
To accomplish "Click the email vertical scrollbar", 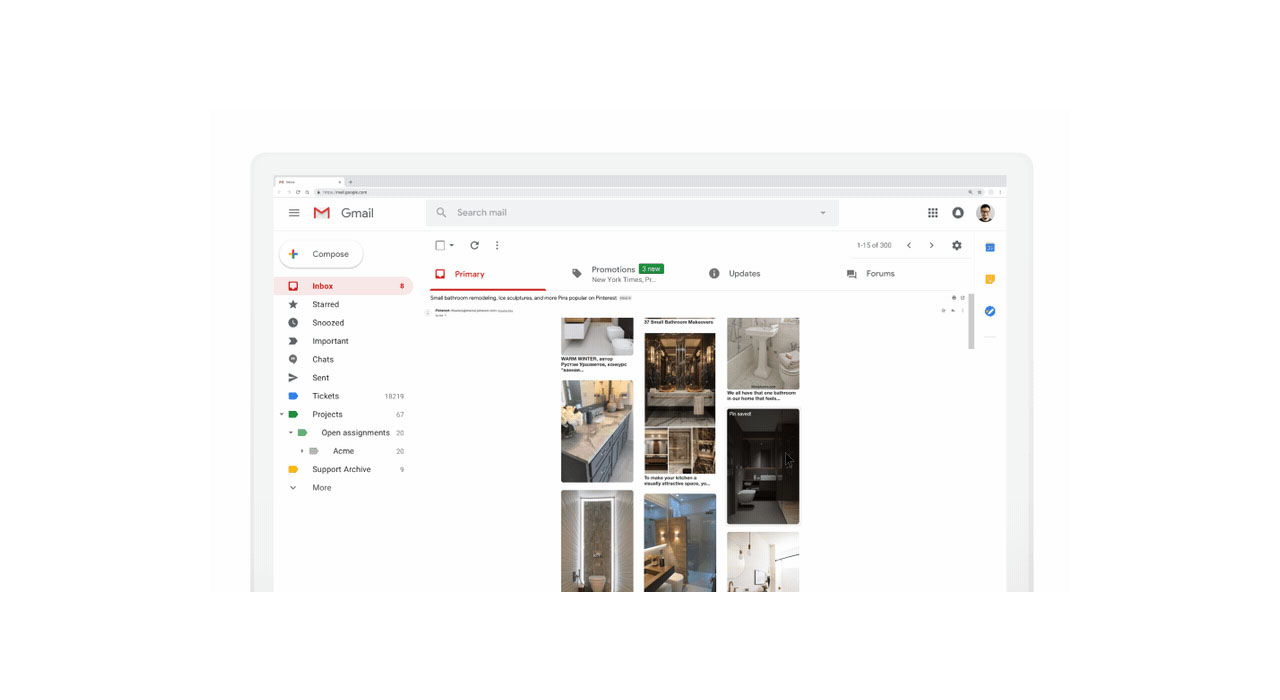I will click(971, 322).
